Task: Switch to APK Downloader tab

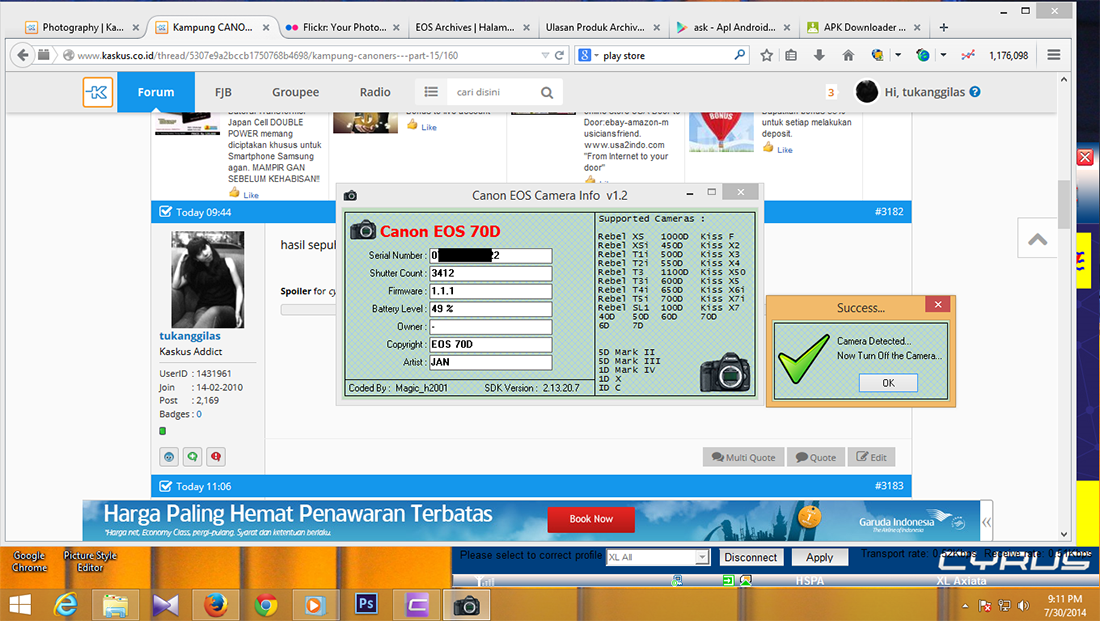Action: point(864,27)
